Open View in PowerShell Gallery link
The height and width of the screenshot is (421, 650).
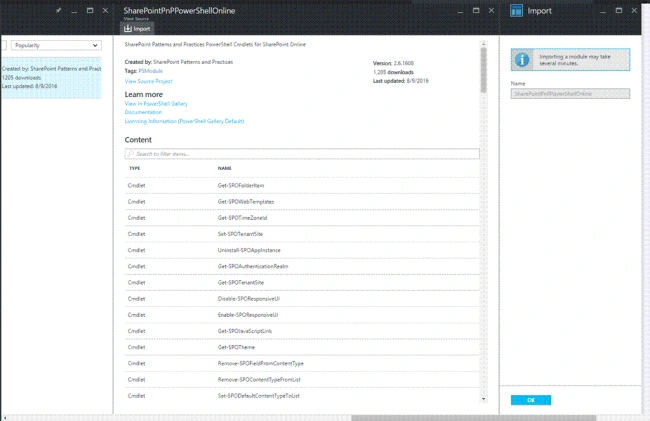point(156,104)
